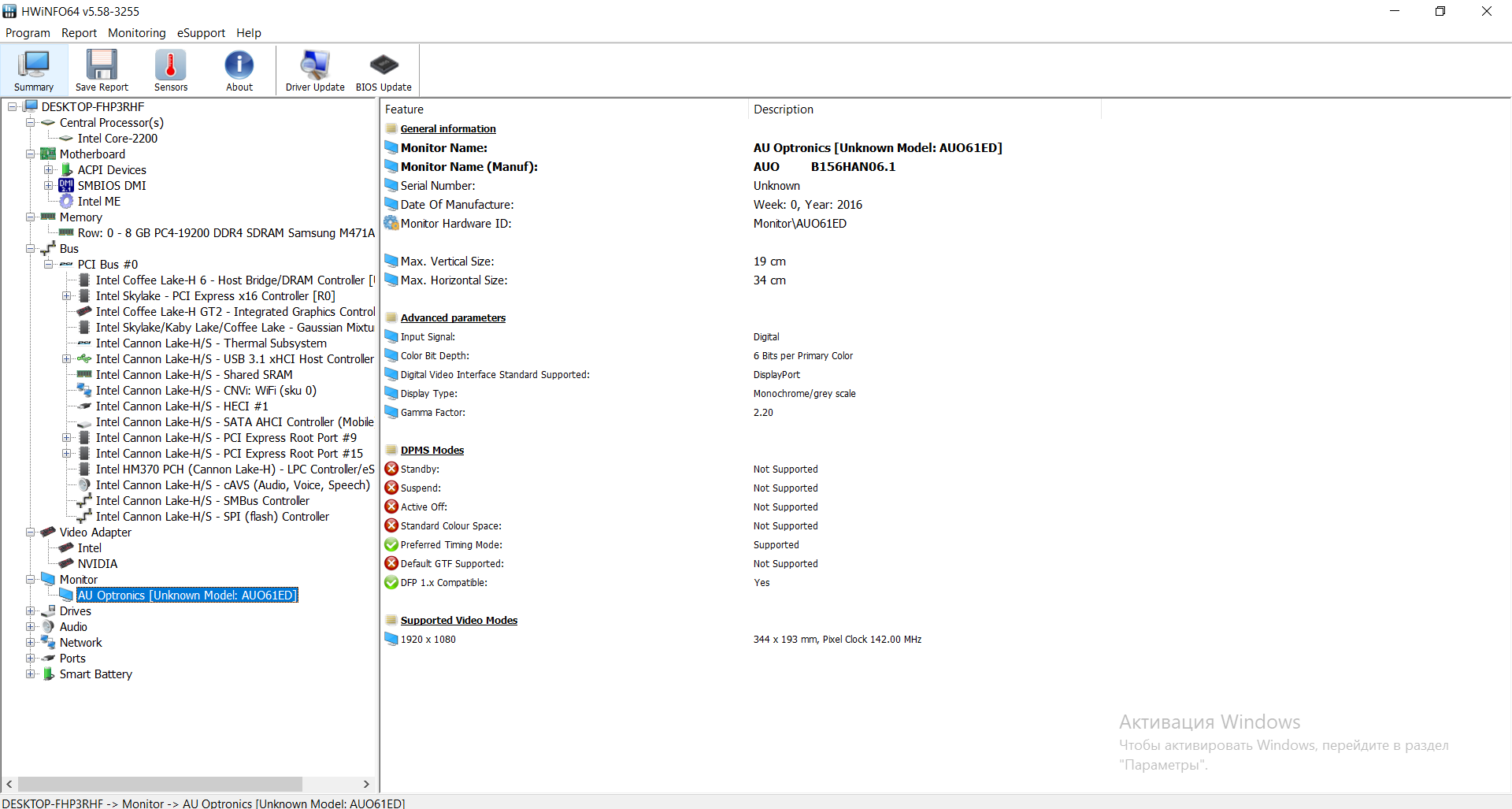Viewport: 1512px width, 809px height.
Task: Select the Integrated Graphics Controller entry
Action: pyautogui.click(x=235, y=312)
